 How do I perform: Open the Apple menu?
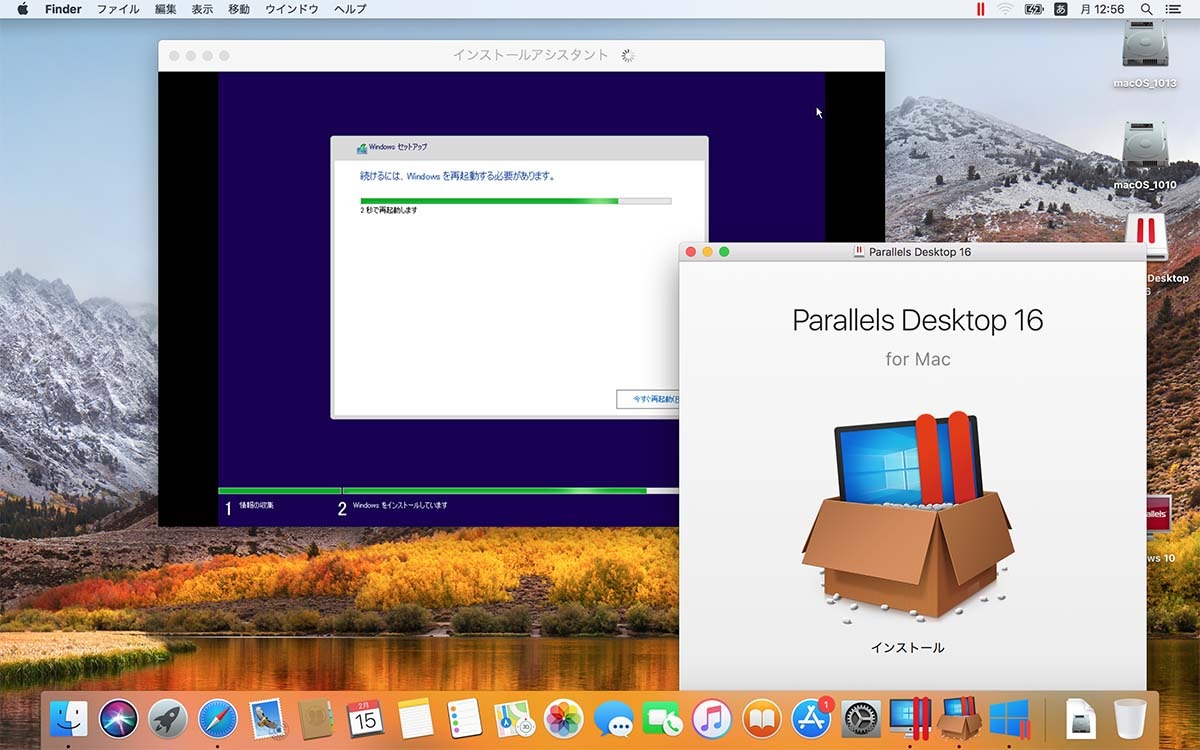pos(22,9)
